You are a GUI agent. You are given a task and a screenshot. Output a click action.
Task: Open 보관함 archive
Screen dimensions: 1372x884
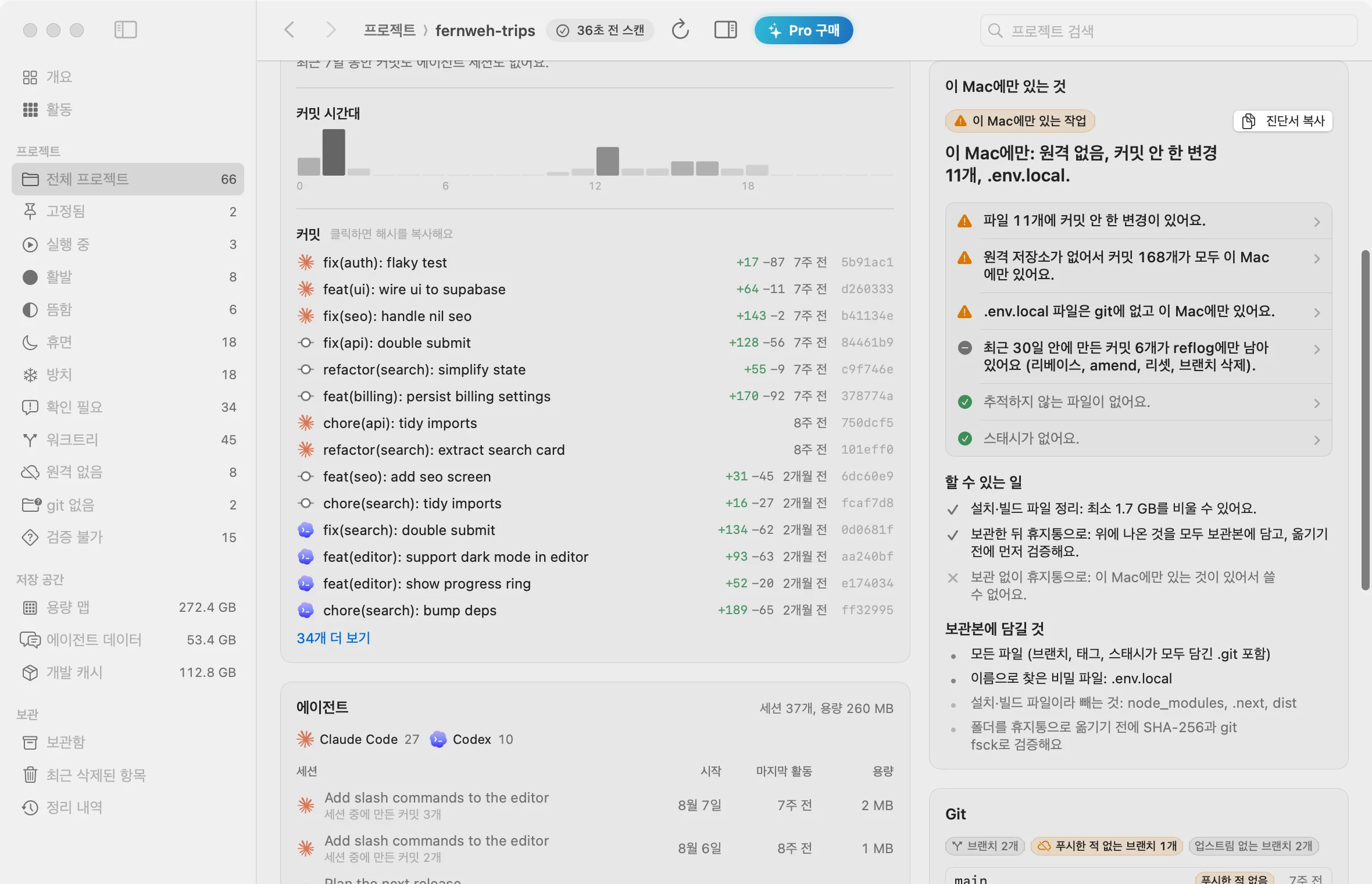click(x=128, y=742)
